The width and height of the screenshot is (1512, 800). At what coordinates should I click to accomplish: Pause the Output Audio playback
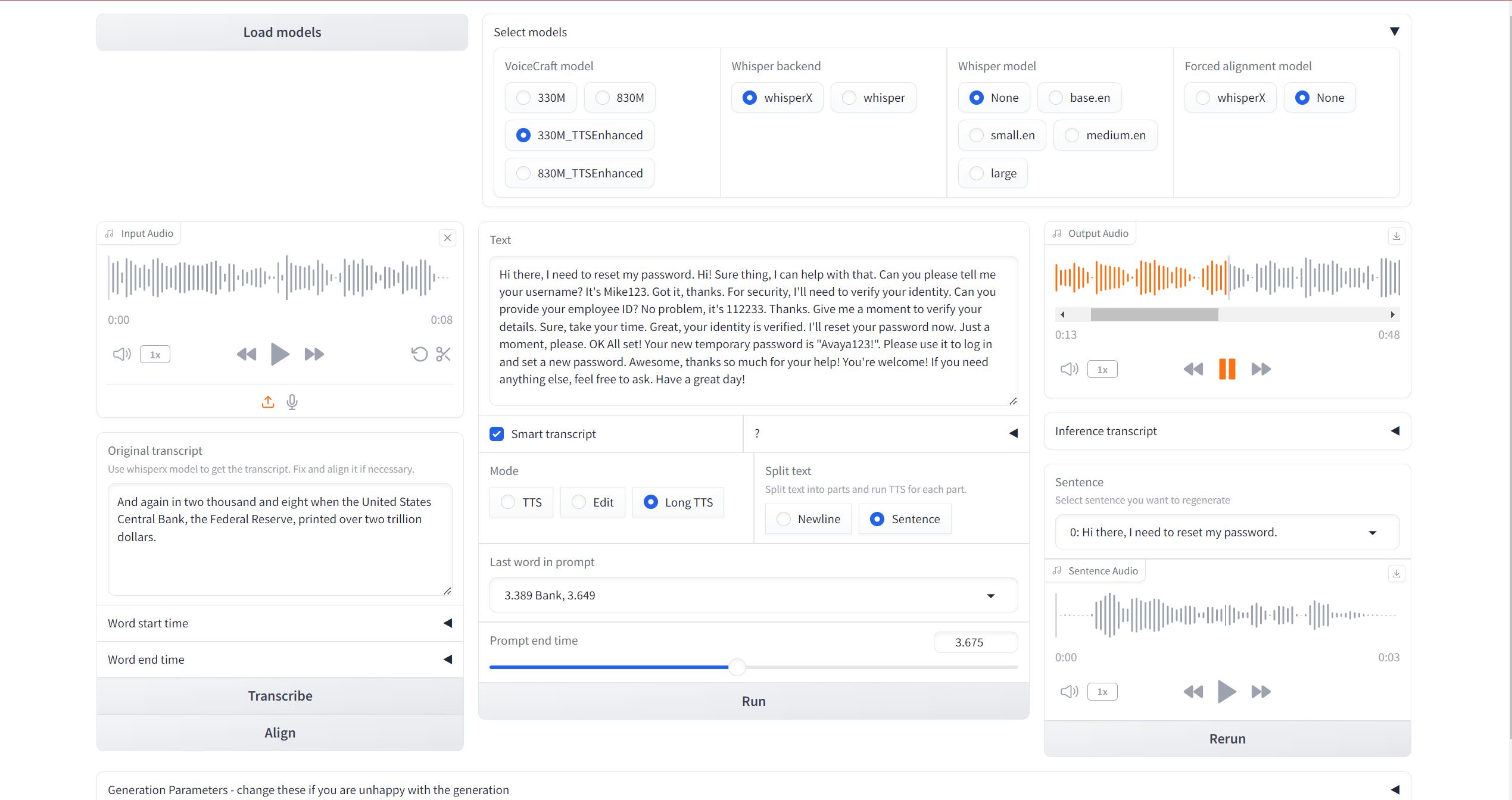coord(1227,369)
